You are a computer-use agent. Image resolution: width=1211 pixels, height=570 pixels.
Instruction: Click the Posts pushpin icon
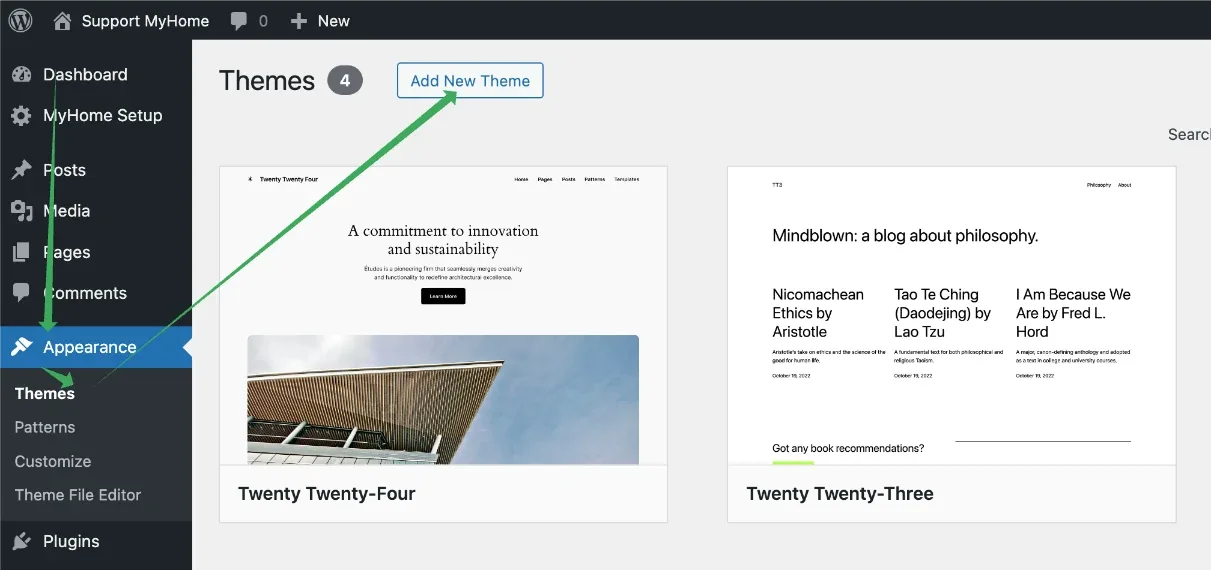click(21, 170)
